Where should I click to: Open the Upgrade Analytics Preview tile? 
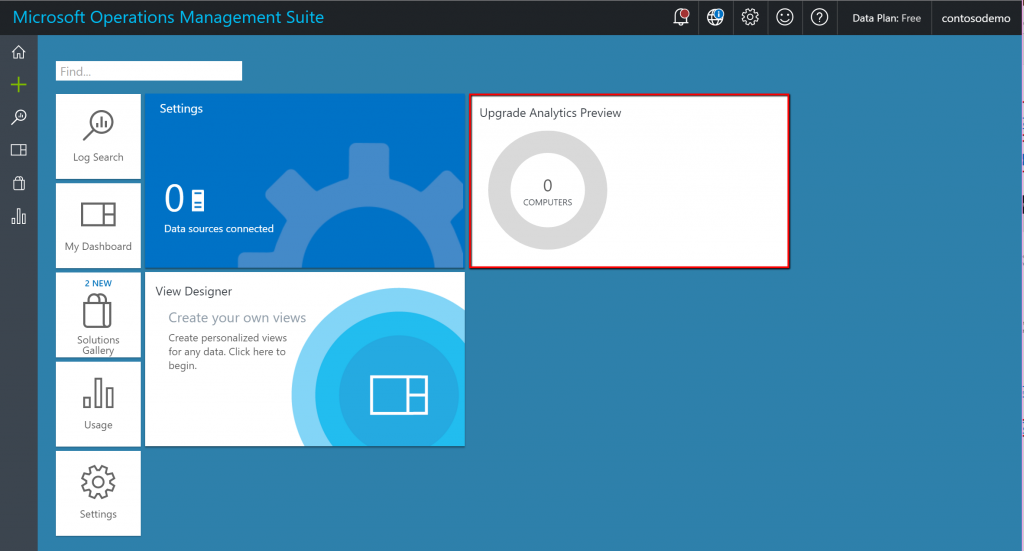[x=630, y=181]
